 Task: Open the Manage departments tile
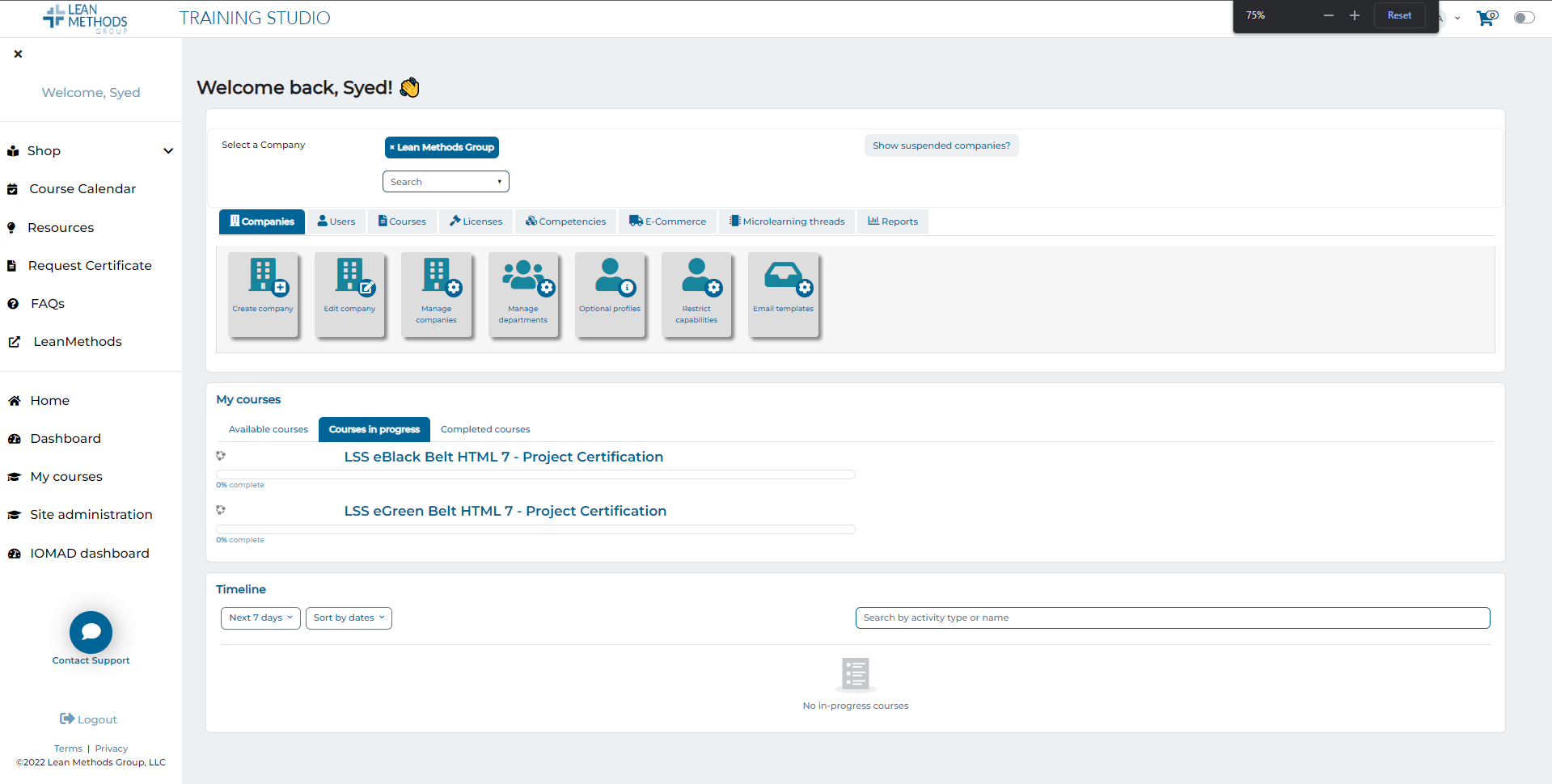(522, 293)
